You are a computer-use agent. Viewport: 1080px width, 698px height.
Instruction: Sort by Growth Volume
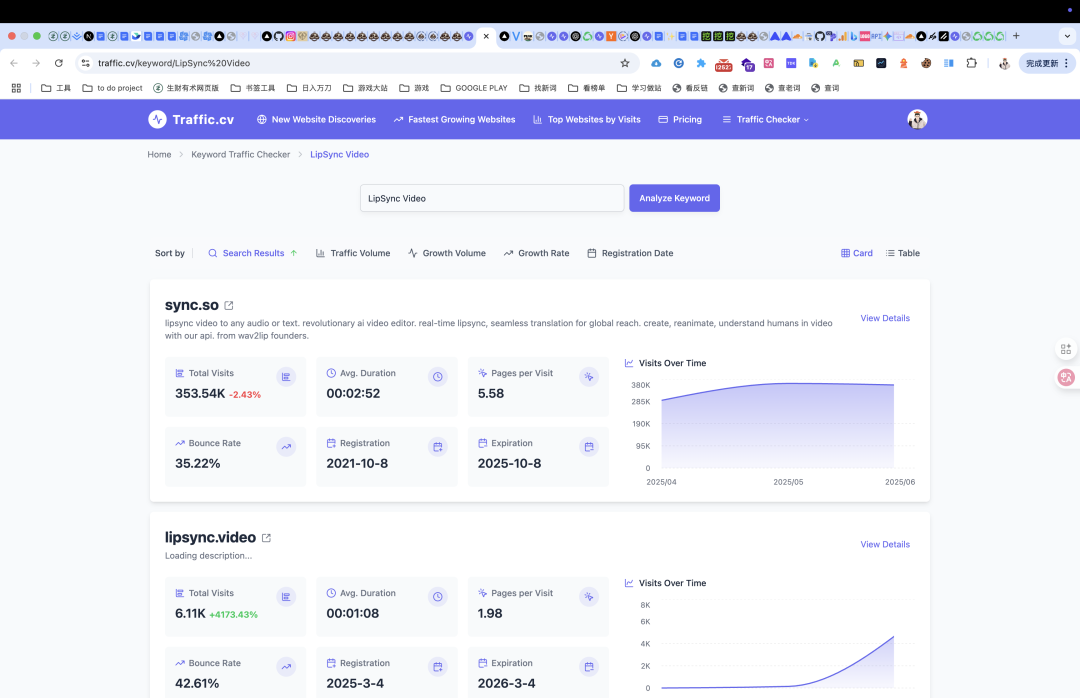pos(446,253)
